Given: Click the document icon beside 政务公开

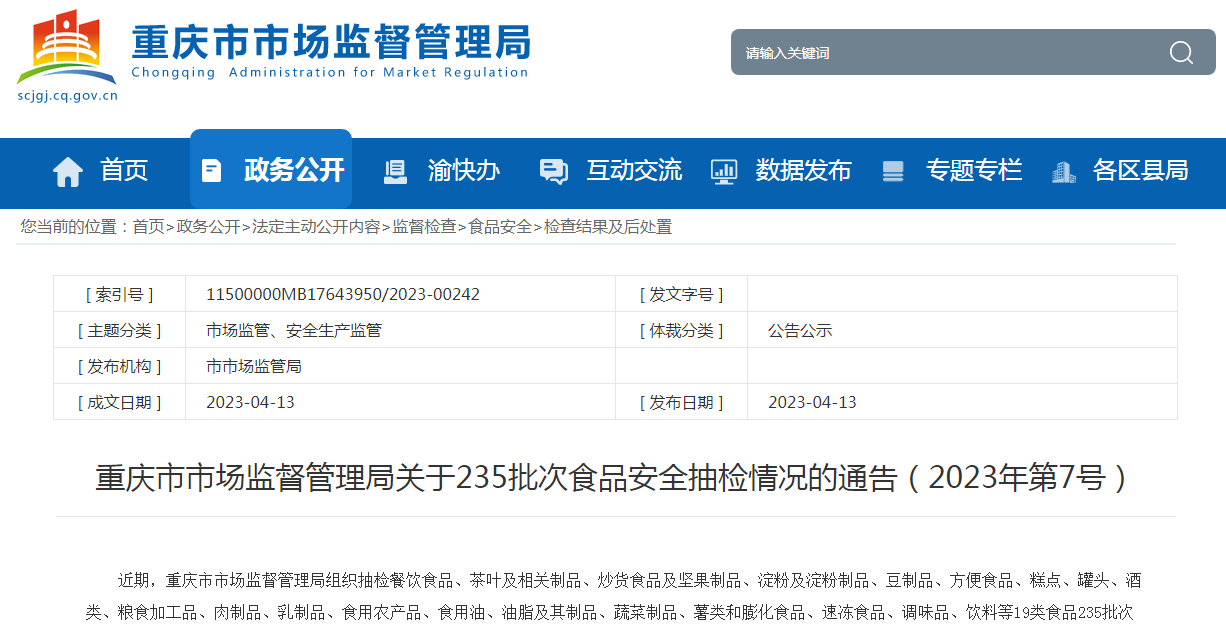Looking at the screenshot, I should 211,171.
